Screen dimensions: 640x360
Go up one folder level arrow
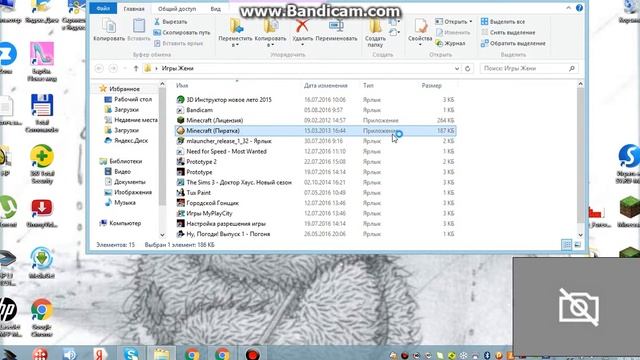click(x=136, y=69)
